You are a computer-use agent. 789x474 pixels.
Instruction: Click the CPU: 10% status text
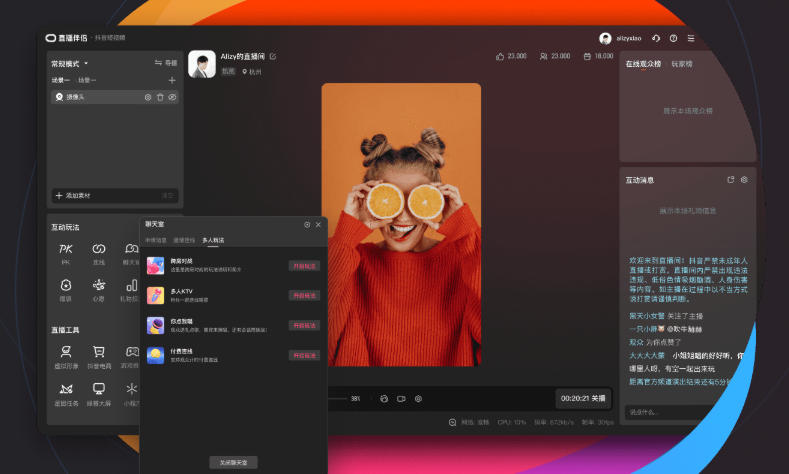coord(512,422)
